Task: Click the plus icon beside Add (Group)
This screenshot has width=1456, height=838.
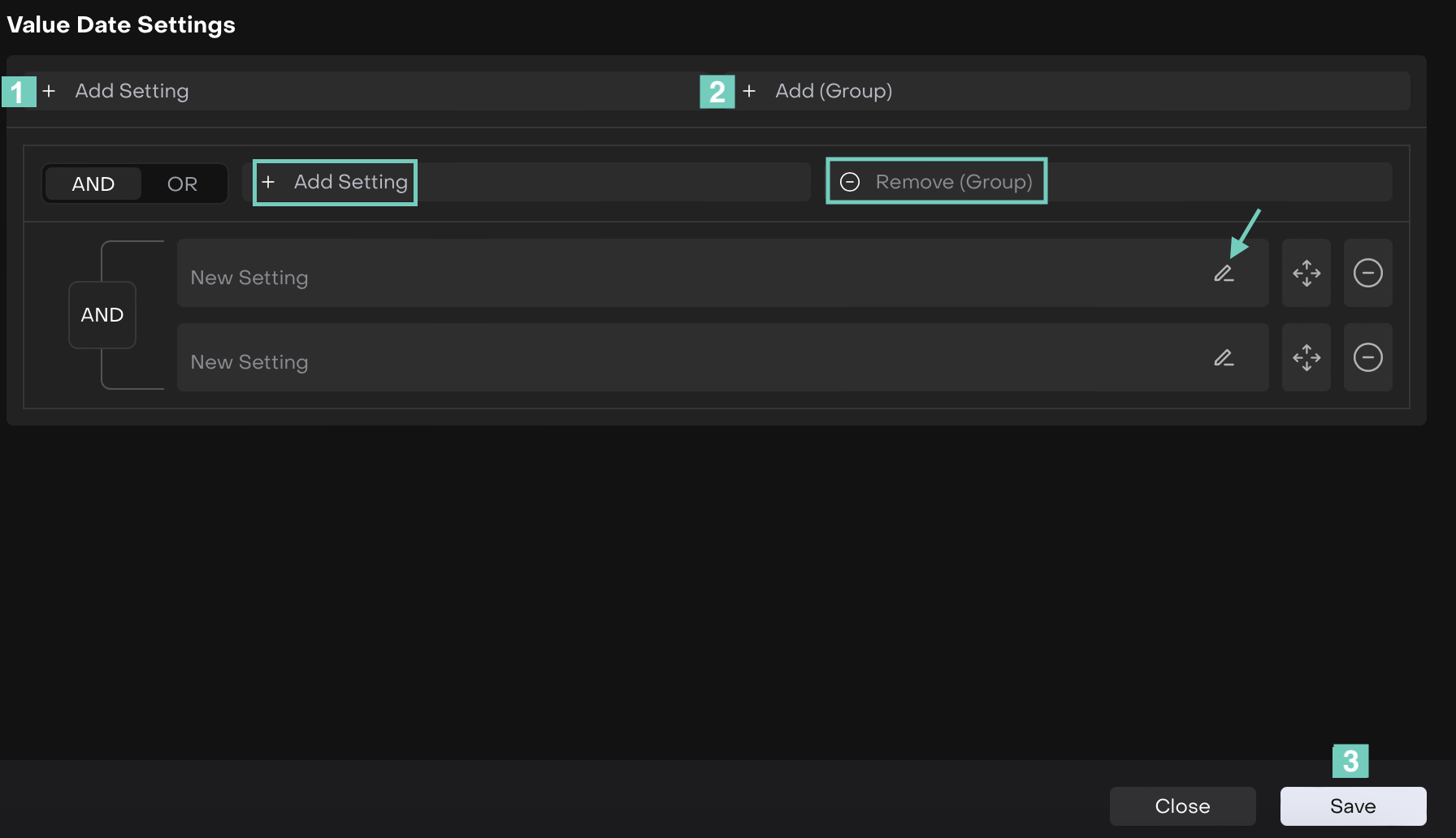Action: pos(749,91)
